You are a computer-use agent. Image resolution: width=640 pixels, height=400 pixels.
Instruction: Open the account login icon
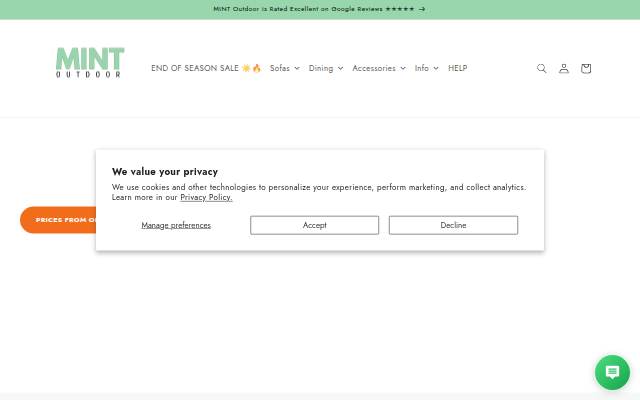564,68
